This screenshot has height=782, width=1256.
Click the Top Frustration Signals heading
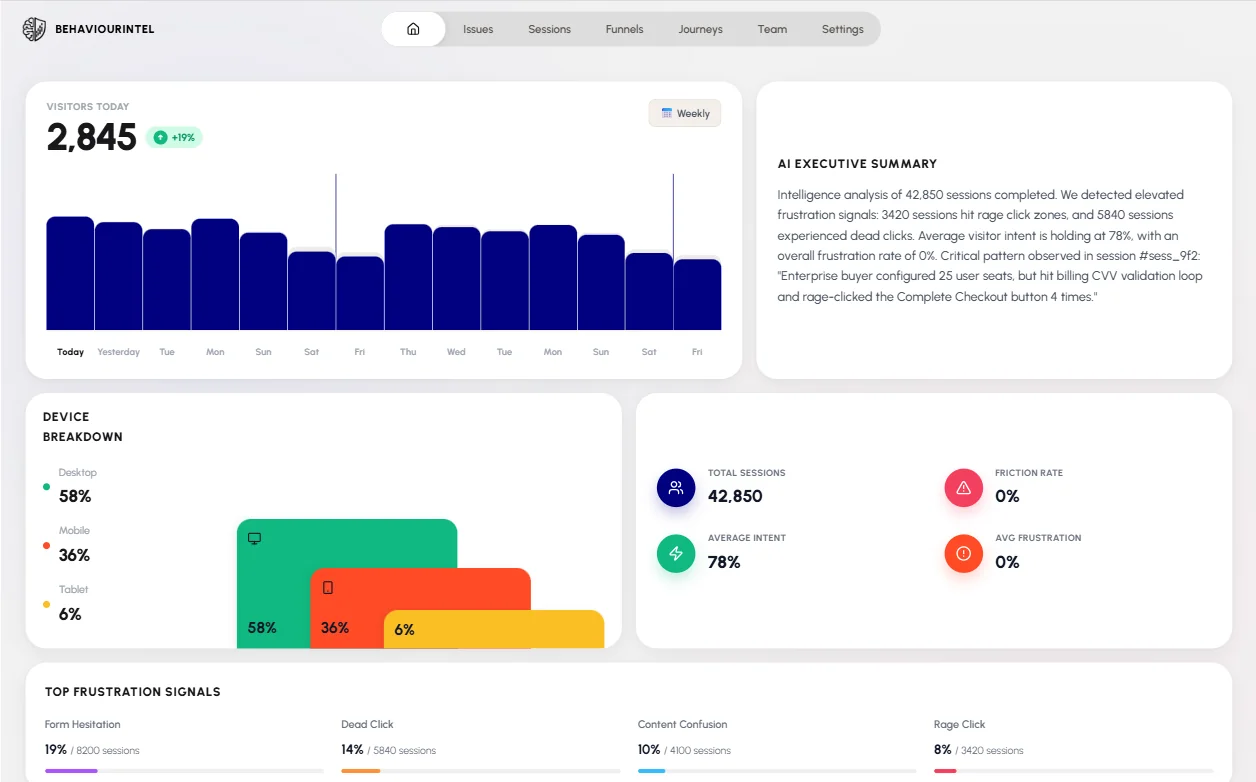(133, 692)
